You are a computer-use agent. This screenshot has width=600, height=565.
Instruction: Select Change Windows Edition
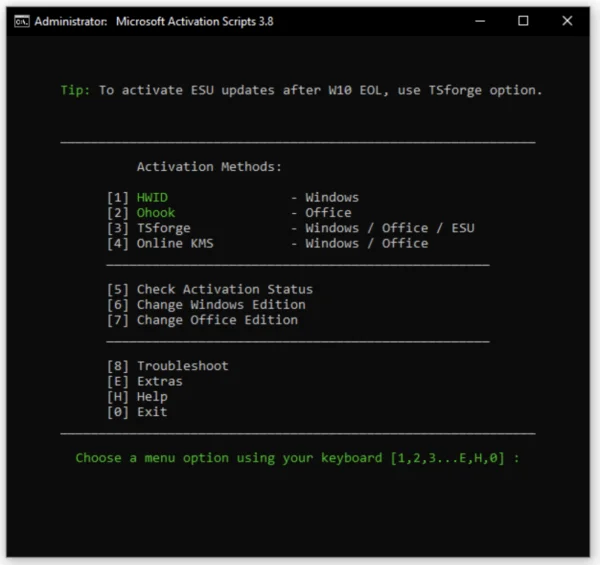[x=220, y=304]
